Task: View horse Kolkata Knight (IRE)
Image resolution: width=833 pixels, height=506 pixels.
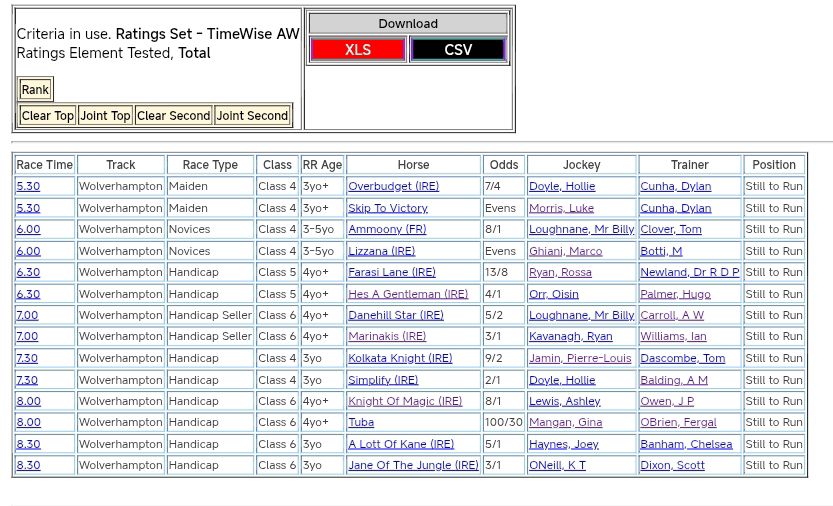Action: [399, 358]
